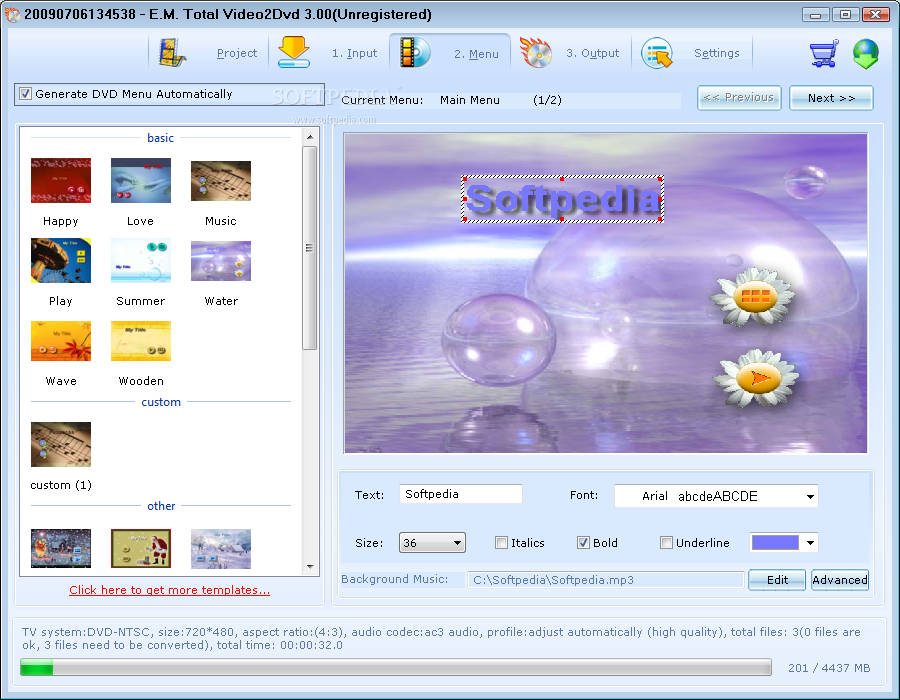Image resolution: width=900 pixels, height=700 pixels.
Task: Switch to the 1. Input tab
Action: coord(354,53)
